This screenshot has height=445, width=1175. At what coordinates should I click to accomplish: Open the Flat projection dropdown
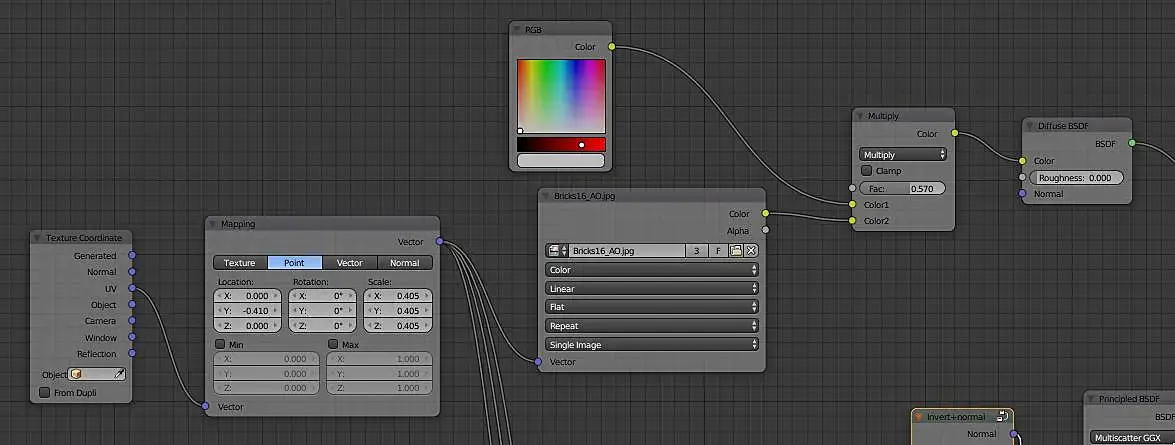652,306
